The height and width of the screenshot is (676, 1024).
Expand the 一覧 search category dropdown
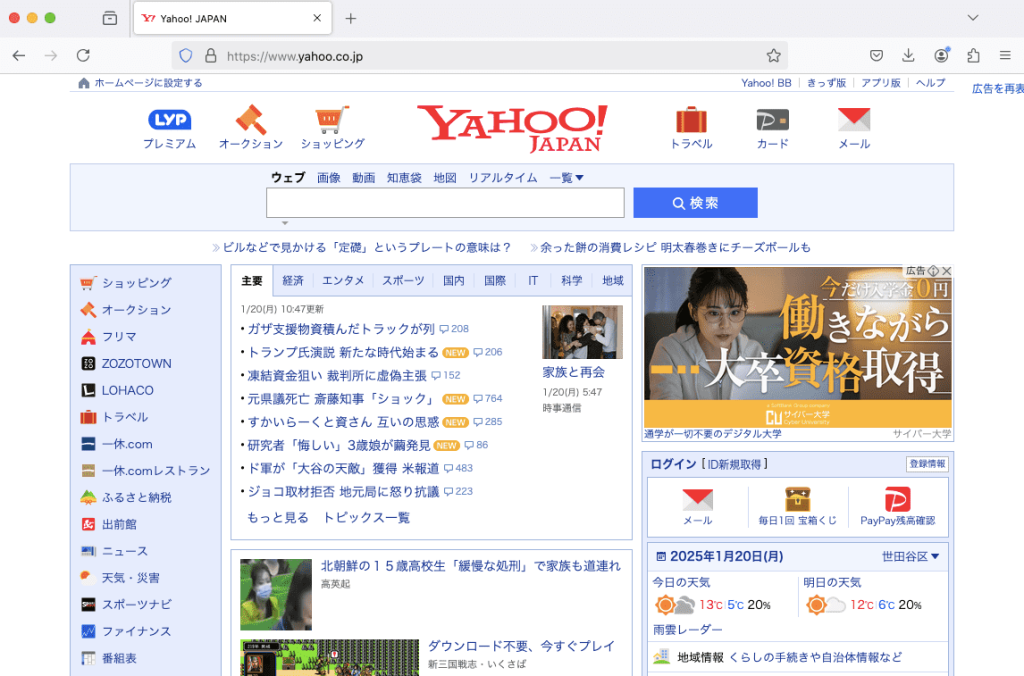(566, 177)
